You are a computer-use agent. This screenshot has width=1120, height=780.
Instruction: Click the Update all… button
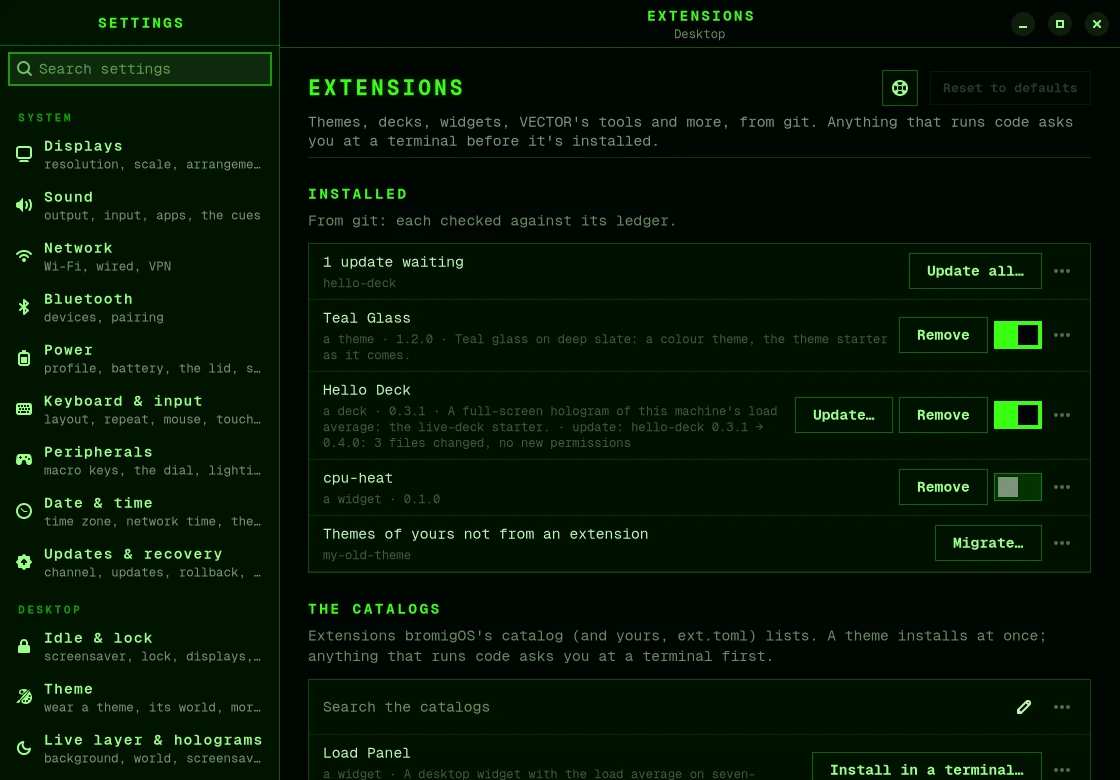(975, 271)
